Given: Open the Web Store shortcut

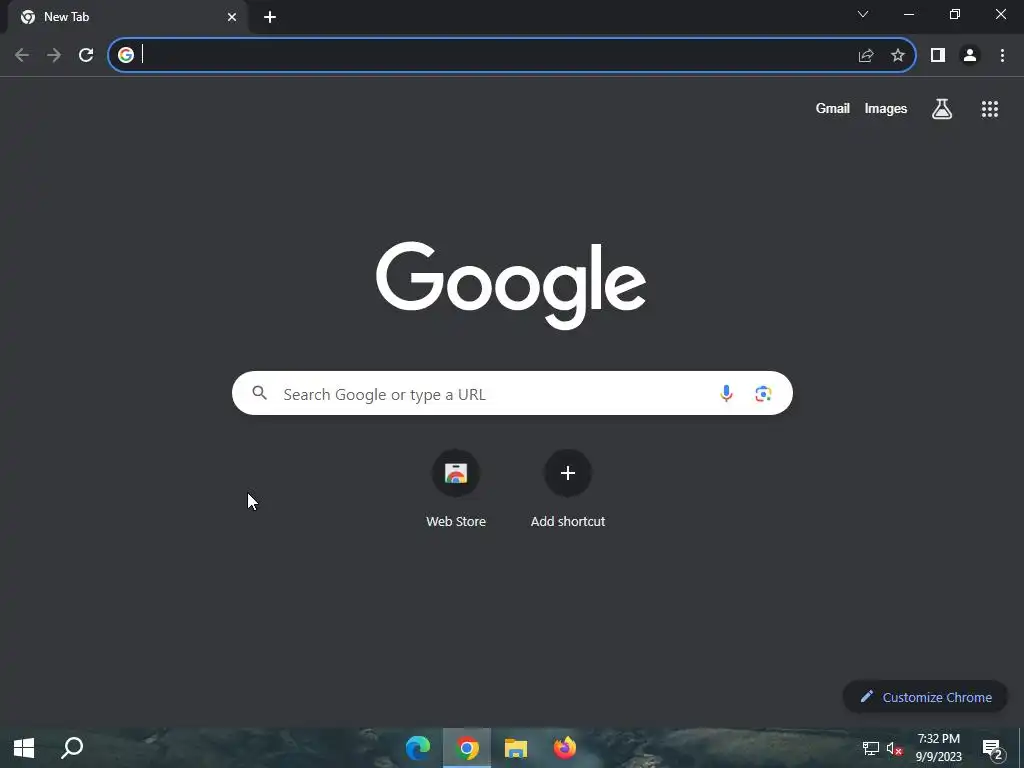Looking at the screenshot, I should (456, 489).
